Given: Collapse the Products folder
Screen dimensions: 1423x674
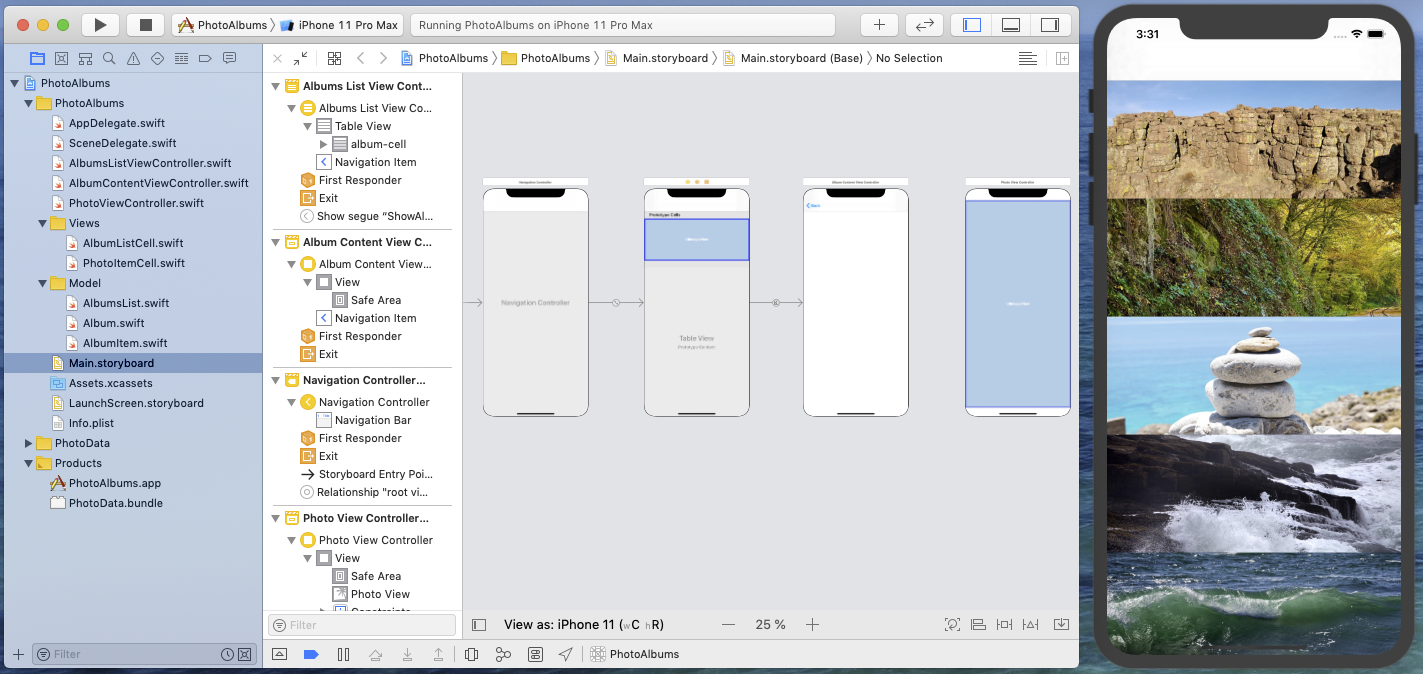Looking at the screenshot, I should 28,463.
